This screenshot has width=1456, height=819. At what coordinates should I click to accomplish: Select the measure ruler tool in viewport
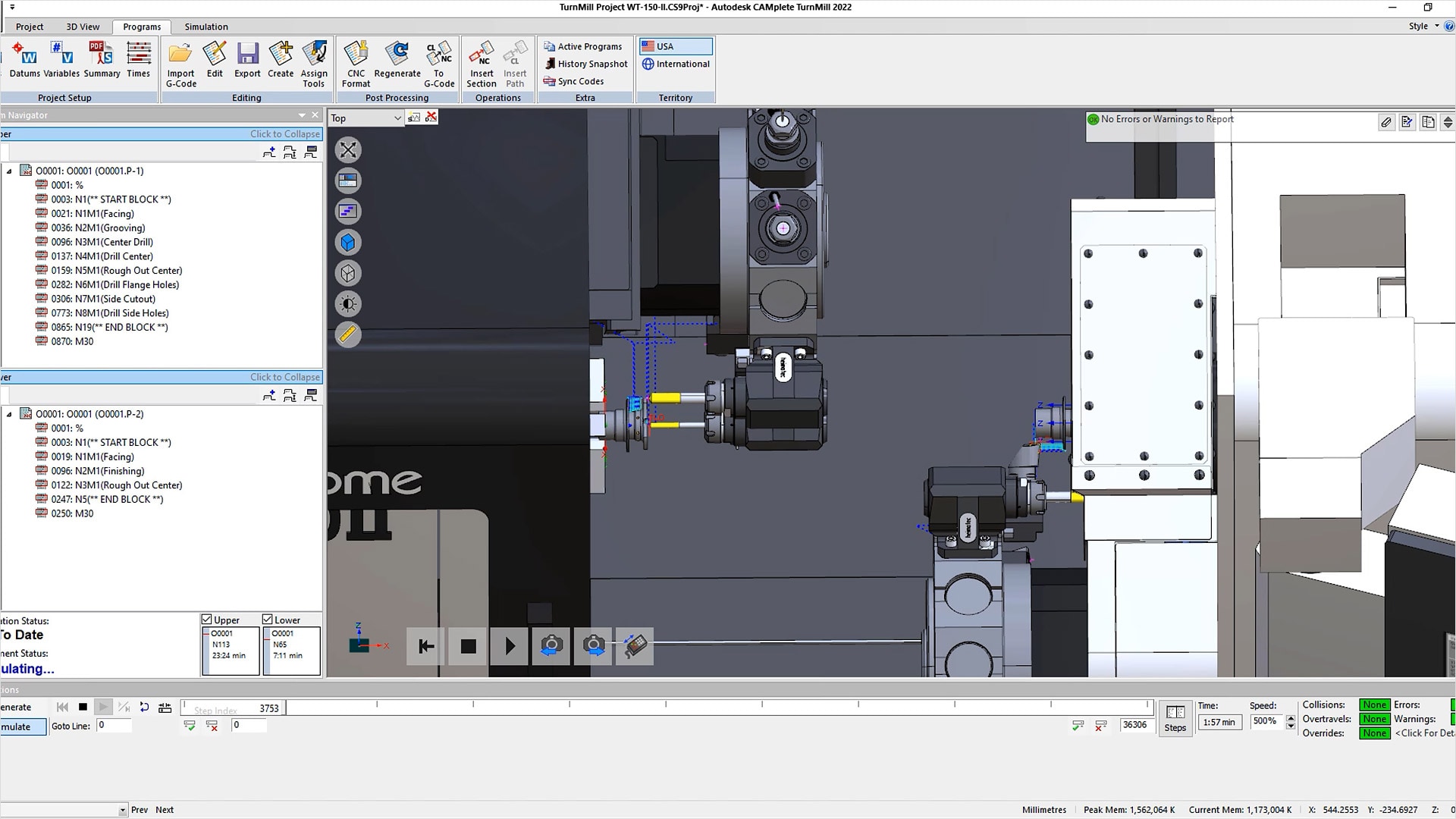[x=348, y=335]
